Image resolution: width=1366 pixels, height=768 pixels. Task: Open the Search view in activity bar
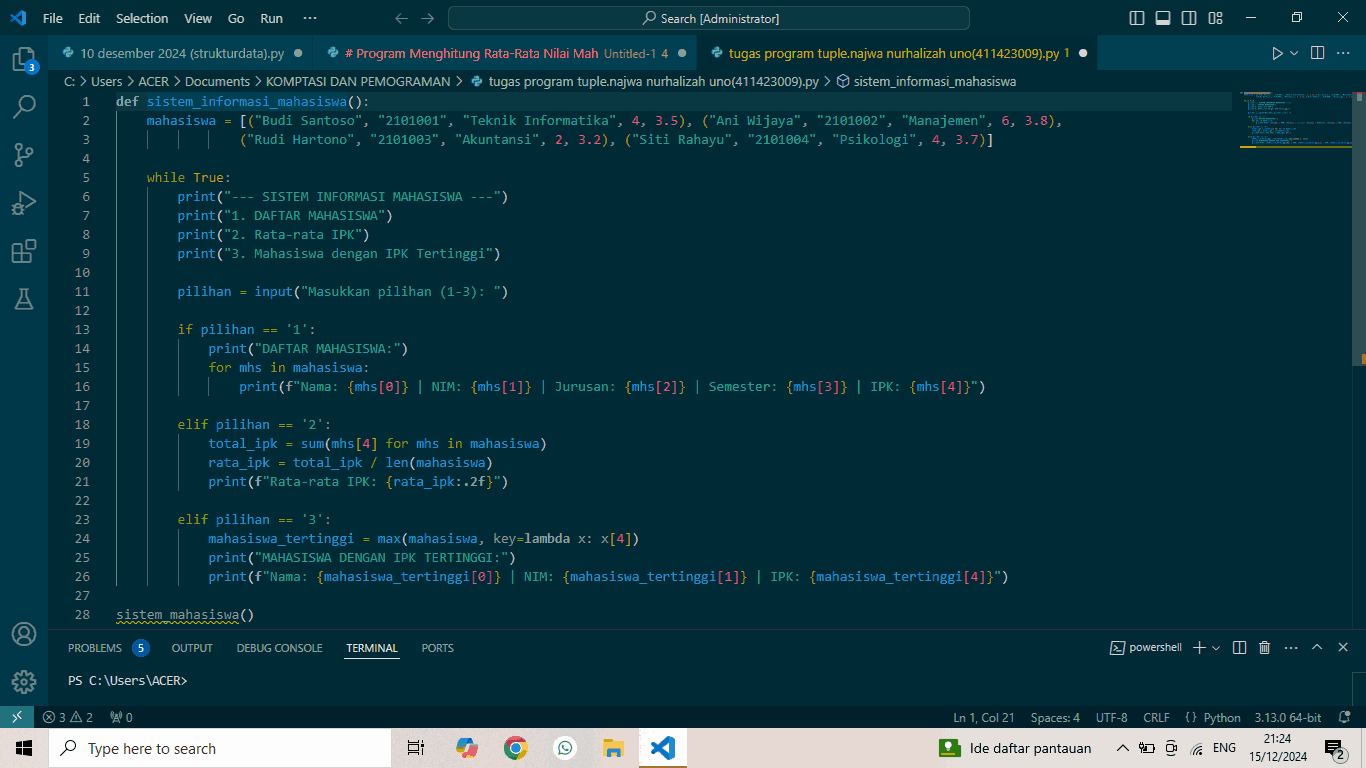[x=24, y=106]
